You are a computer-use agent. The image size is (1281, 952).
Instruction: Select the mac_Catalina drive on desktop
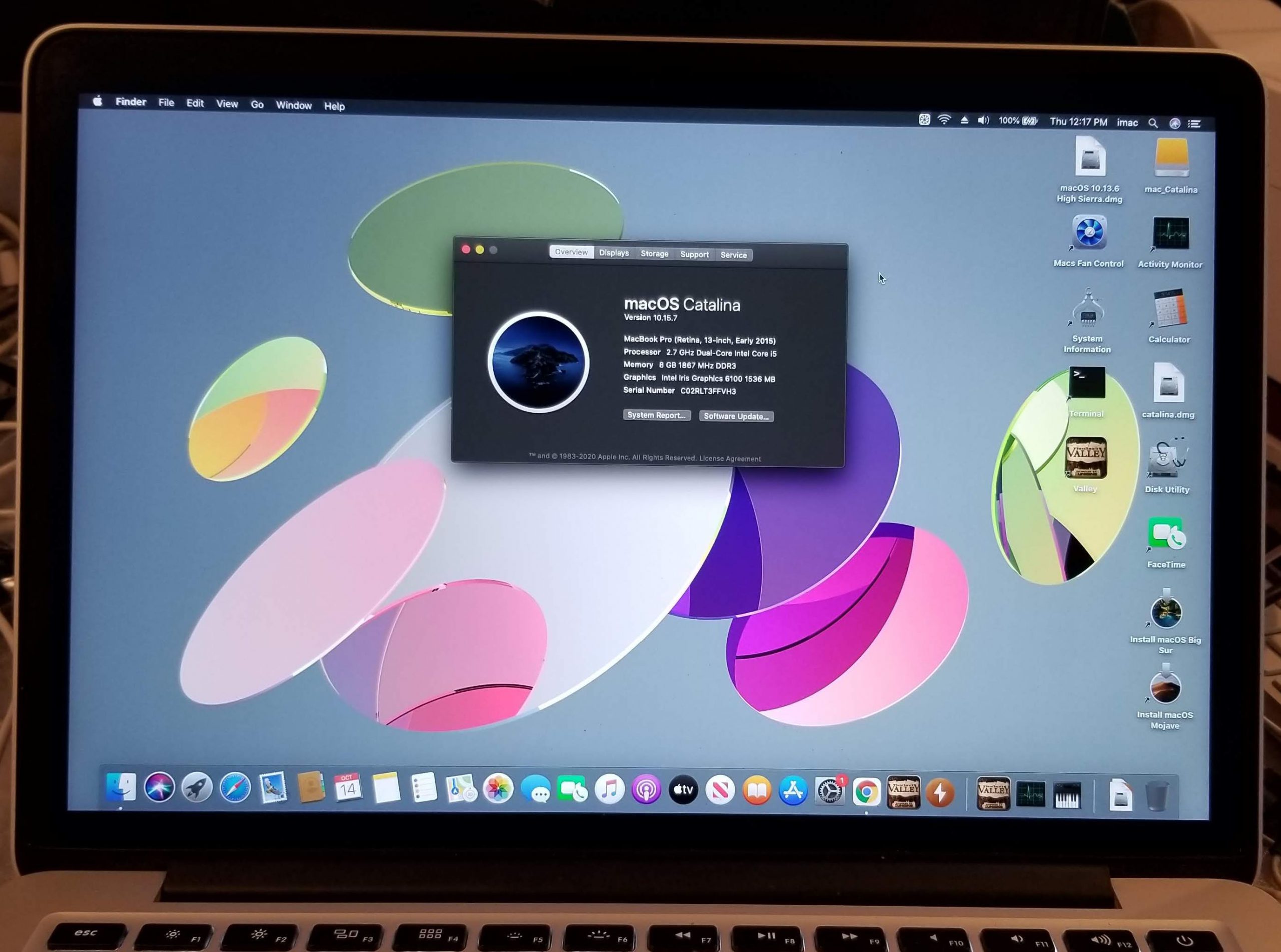click(1171, 166)
